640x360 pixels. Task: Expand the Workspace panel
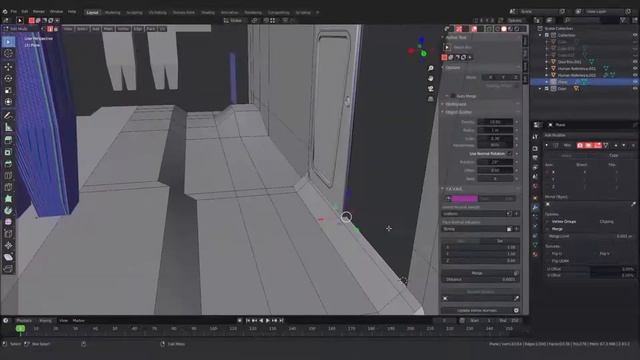point(443,104)
